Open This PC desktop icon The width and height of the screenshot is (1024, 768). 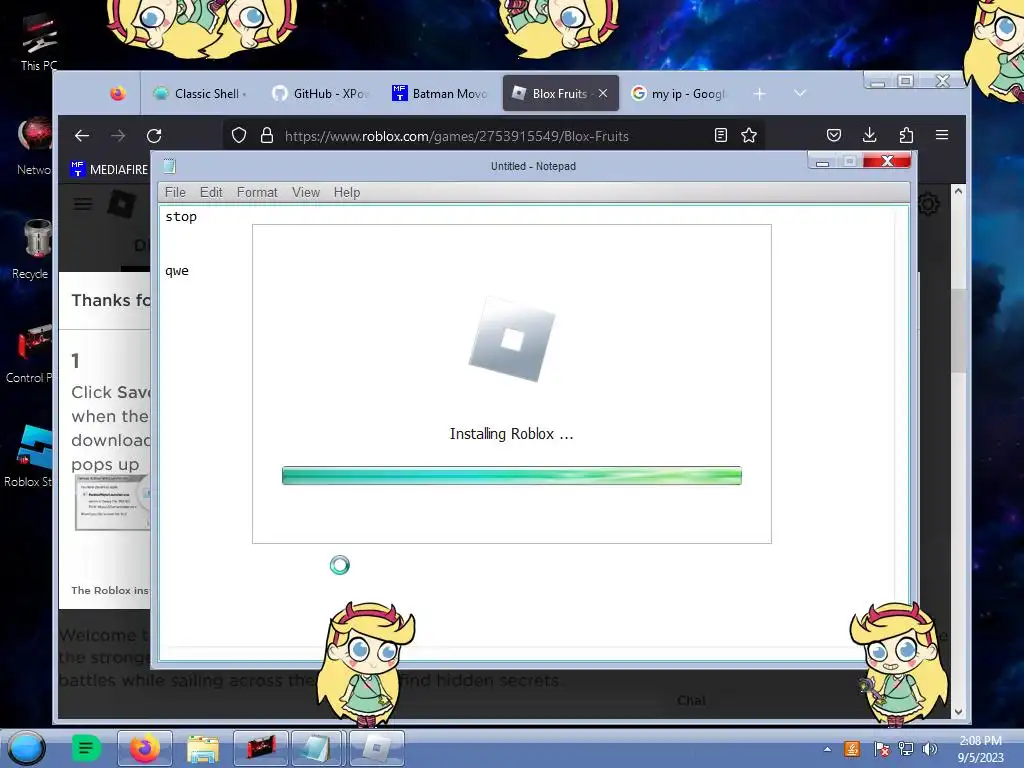38,40
